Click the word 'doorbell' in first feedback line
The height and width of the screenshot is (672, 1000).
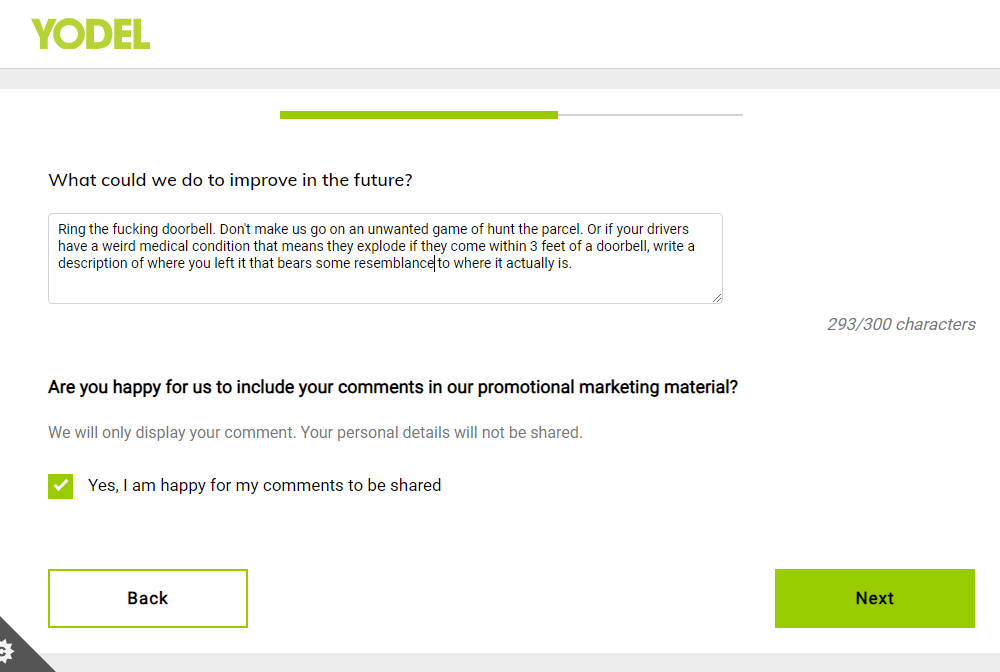(188, 230)
